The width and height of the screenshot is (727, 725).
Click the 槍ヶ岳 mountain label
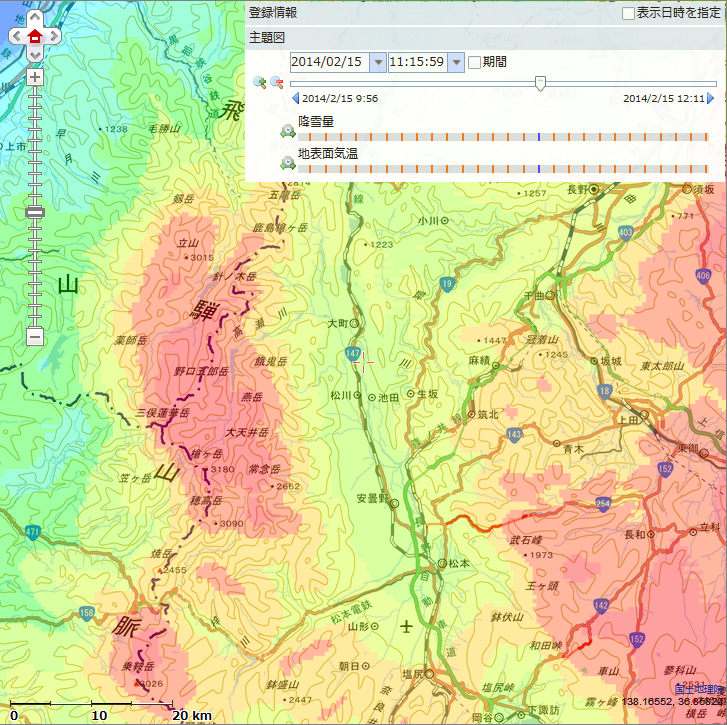[x=207, y=454]
